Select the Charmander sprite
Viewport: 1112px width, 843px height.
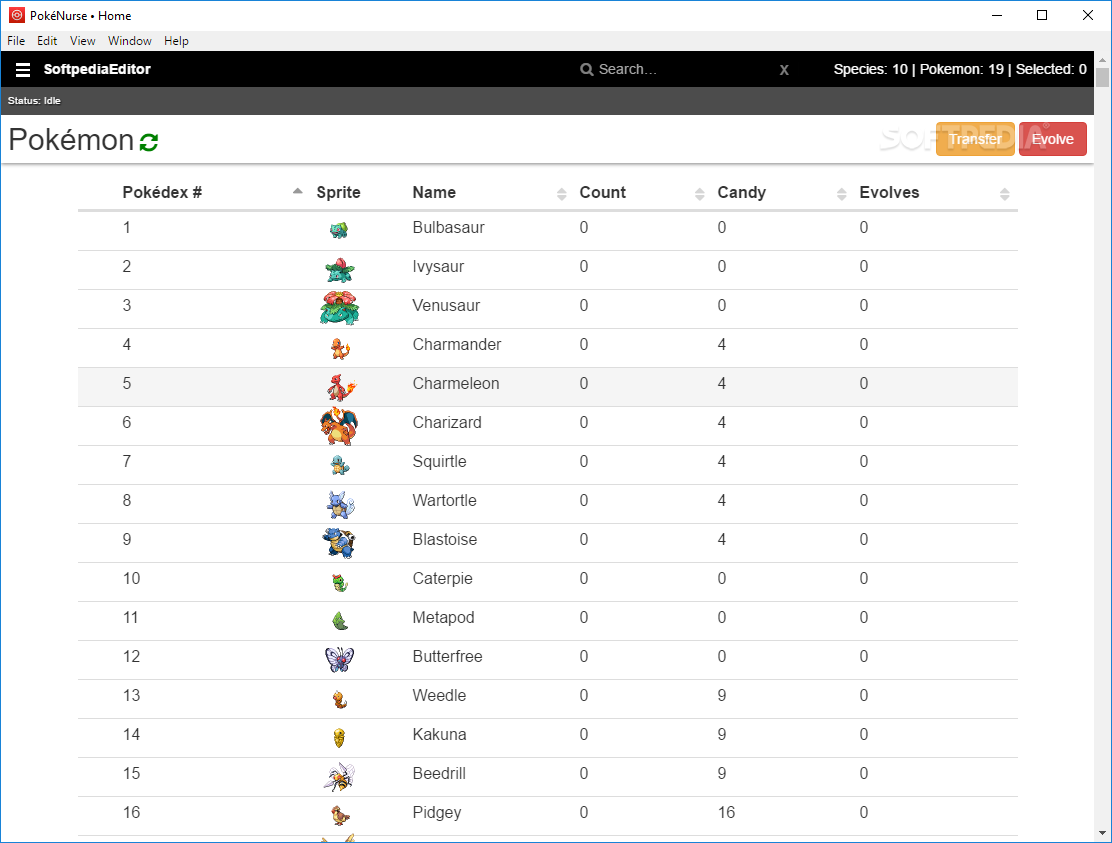pyautogui.click(x=340, y=348)
